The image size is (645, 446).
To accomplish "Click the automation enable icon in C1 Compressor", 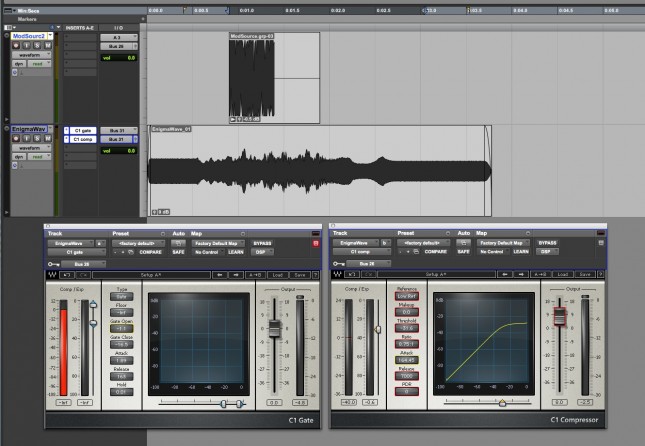I will click(464, 243).
